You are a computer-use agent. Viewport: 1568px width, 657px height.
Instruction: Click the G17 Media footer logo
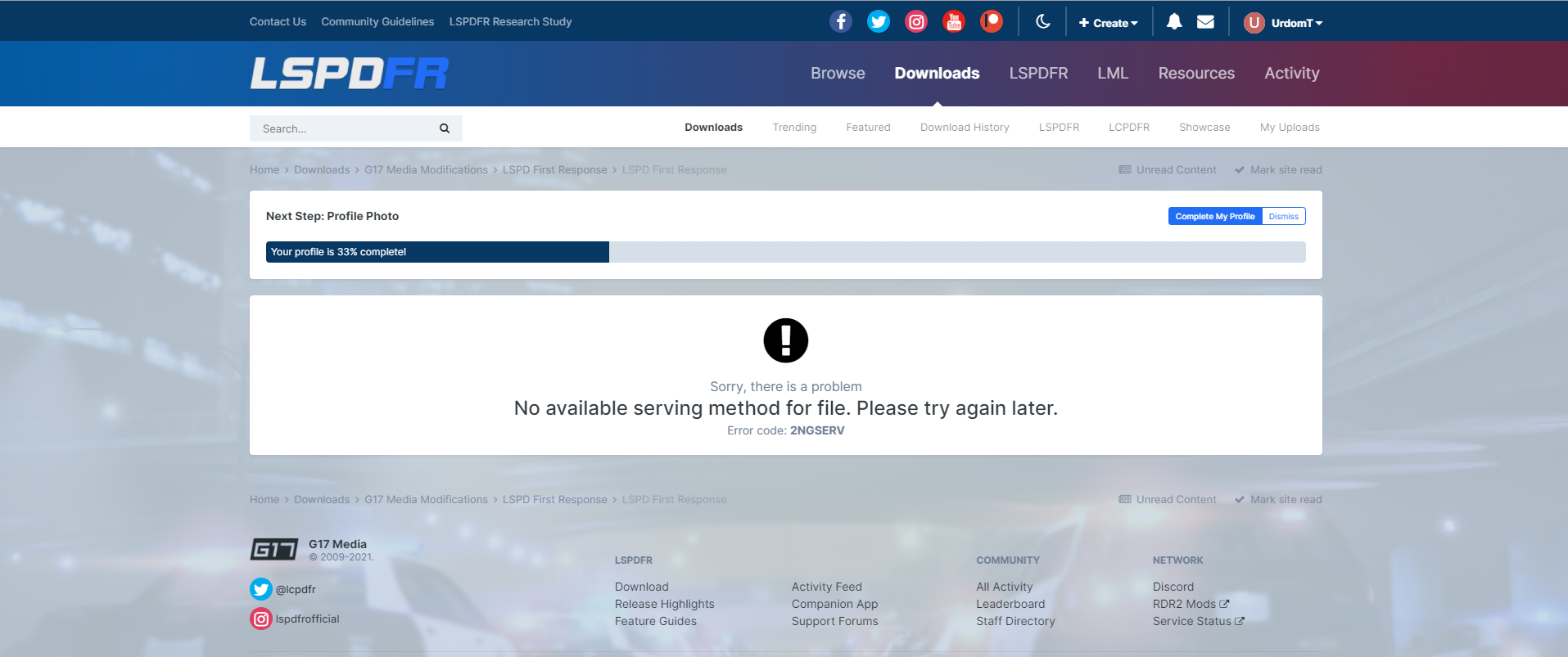tap(274, 549)
